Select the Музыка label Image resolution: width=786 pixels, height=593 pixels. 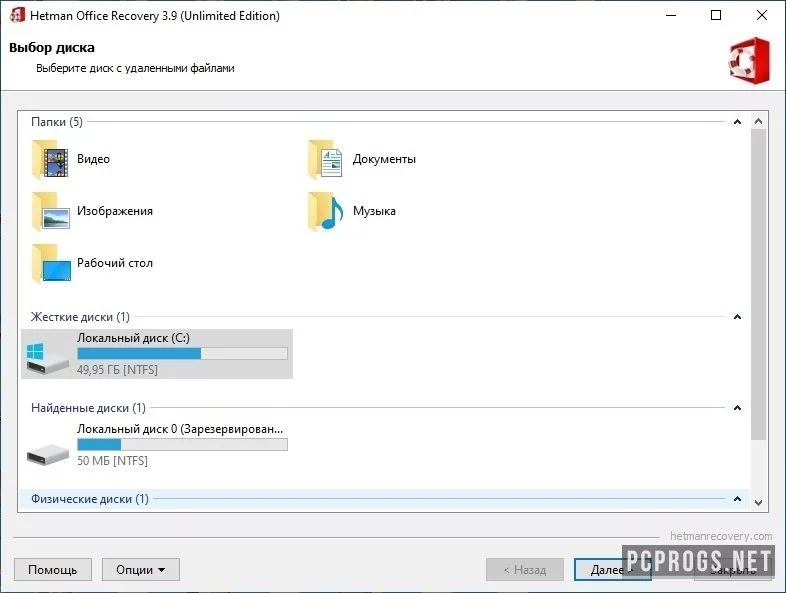pos(374,211)
